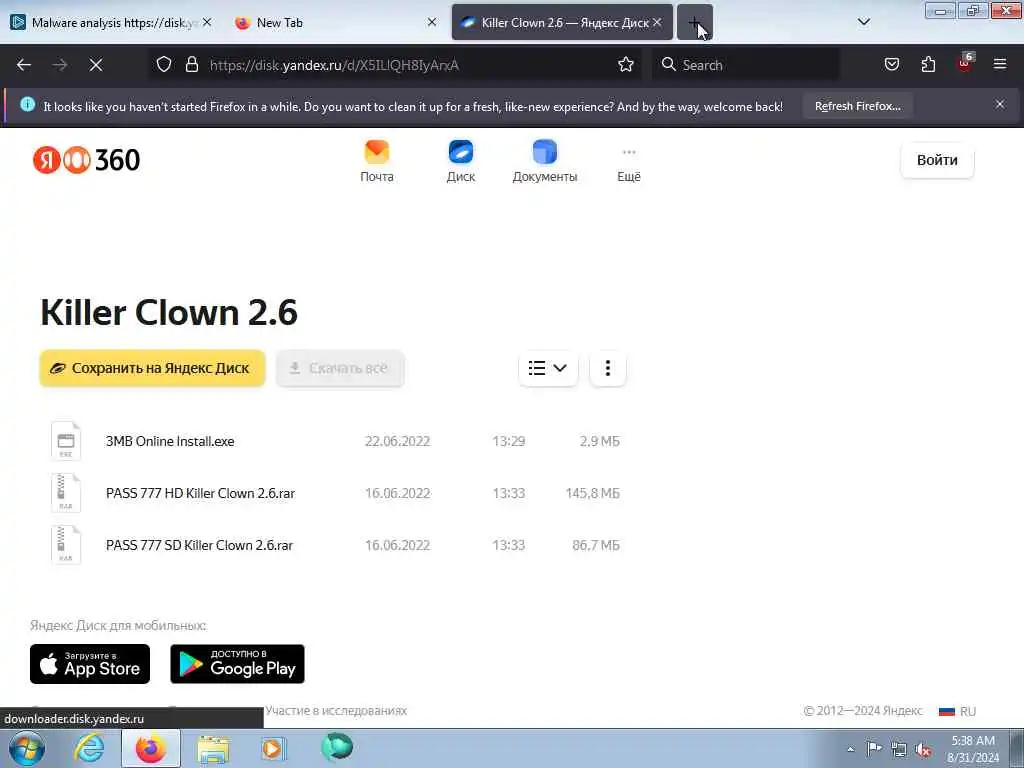Click the Firefox taskbar icon

coord(151,749)
